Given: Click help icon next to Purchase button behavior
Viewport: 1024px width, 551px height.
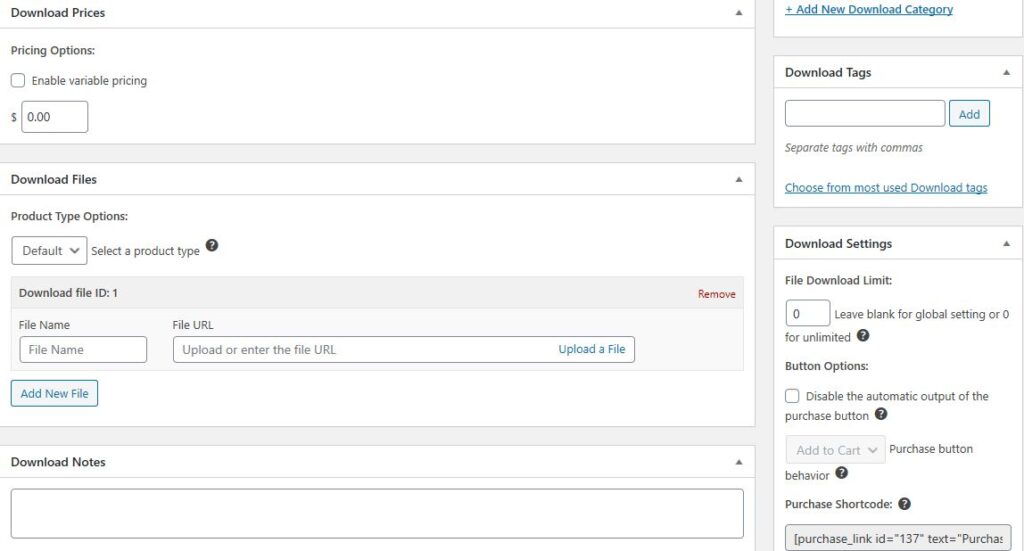Looking at the screenshot, I should click(x=842, y=473).
